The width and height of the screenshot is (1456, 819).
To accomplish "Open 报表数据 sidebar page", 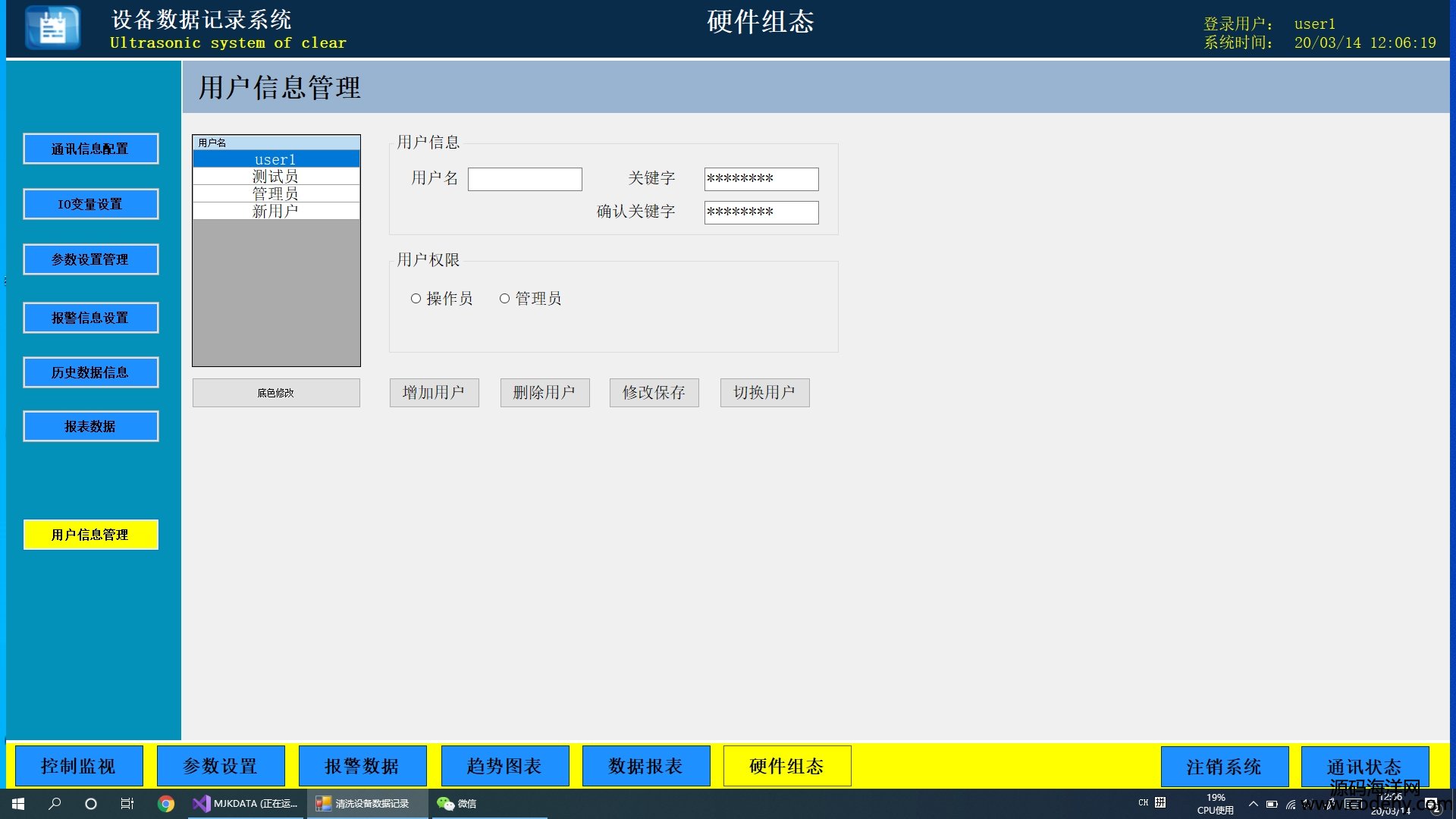I will coord(91,426).
